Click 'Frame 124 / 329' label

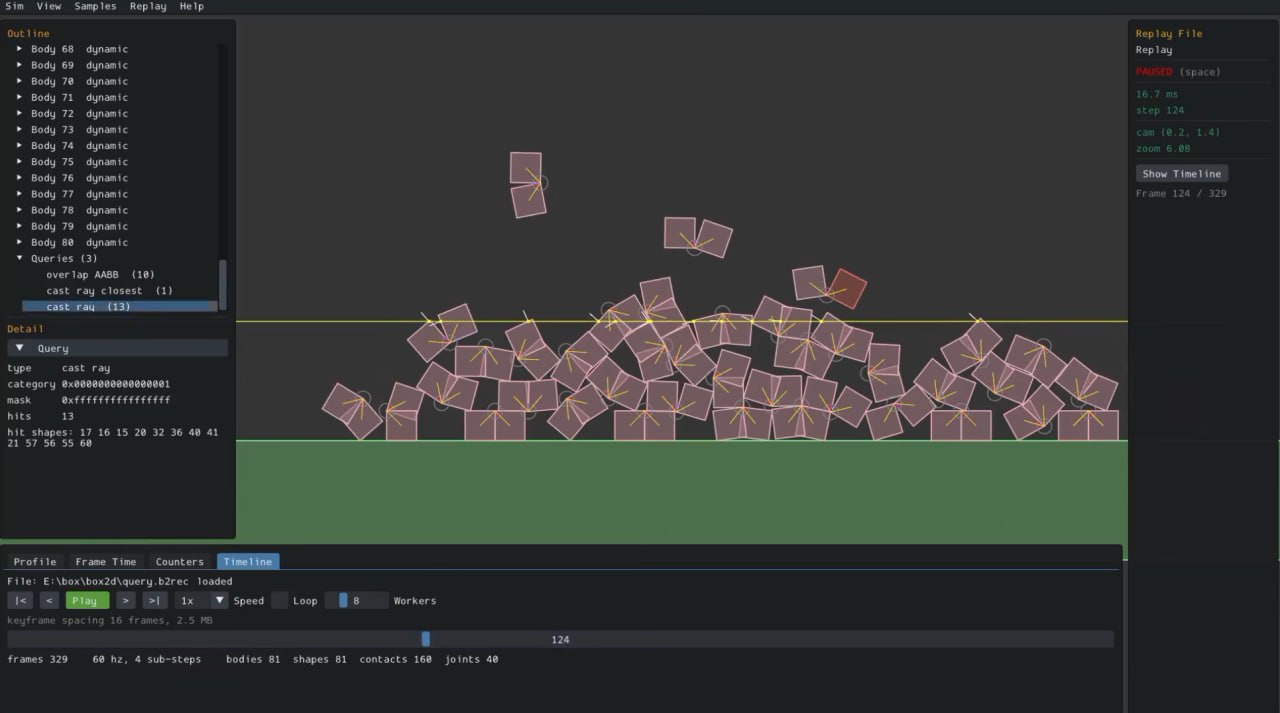(1181, 194)
